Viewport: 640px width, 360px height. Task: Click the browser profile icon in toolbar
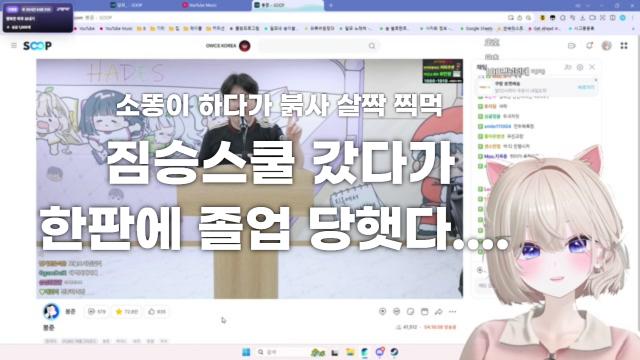[623, 18]
